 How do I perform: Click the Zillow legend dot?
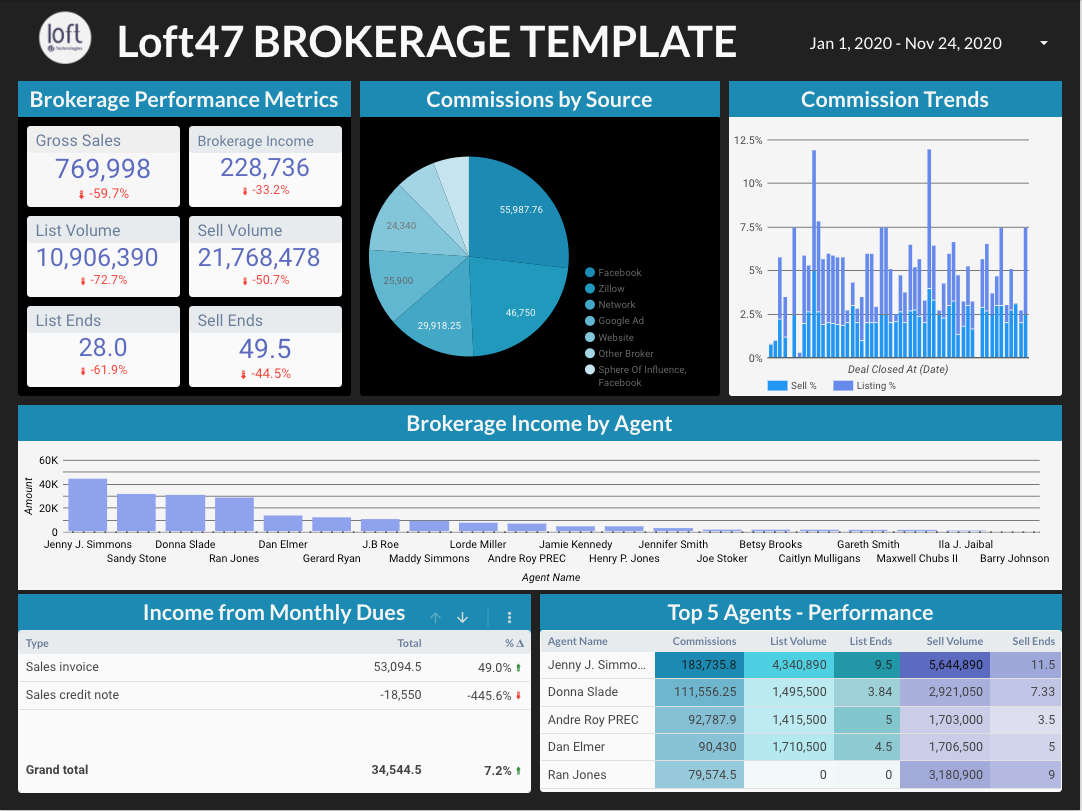590,289
